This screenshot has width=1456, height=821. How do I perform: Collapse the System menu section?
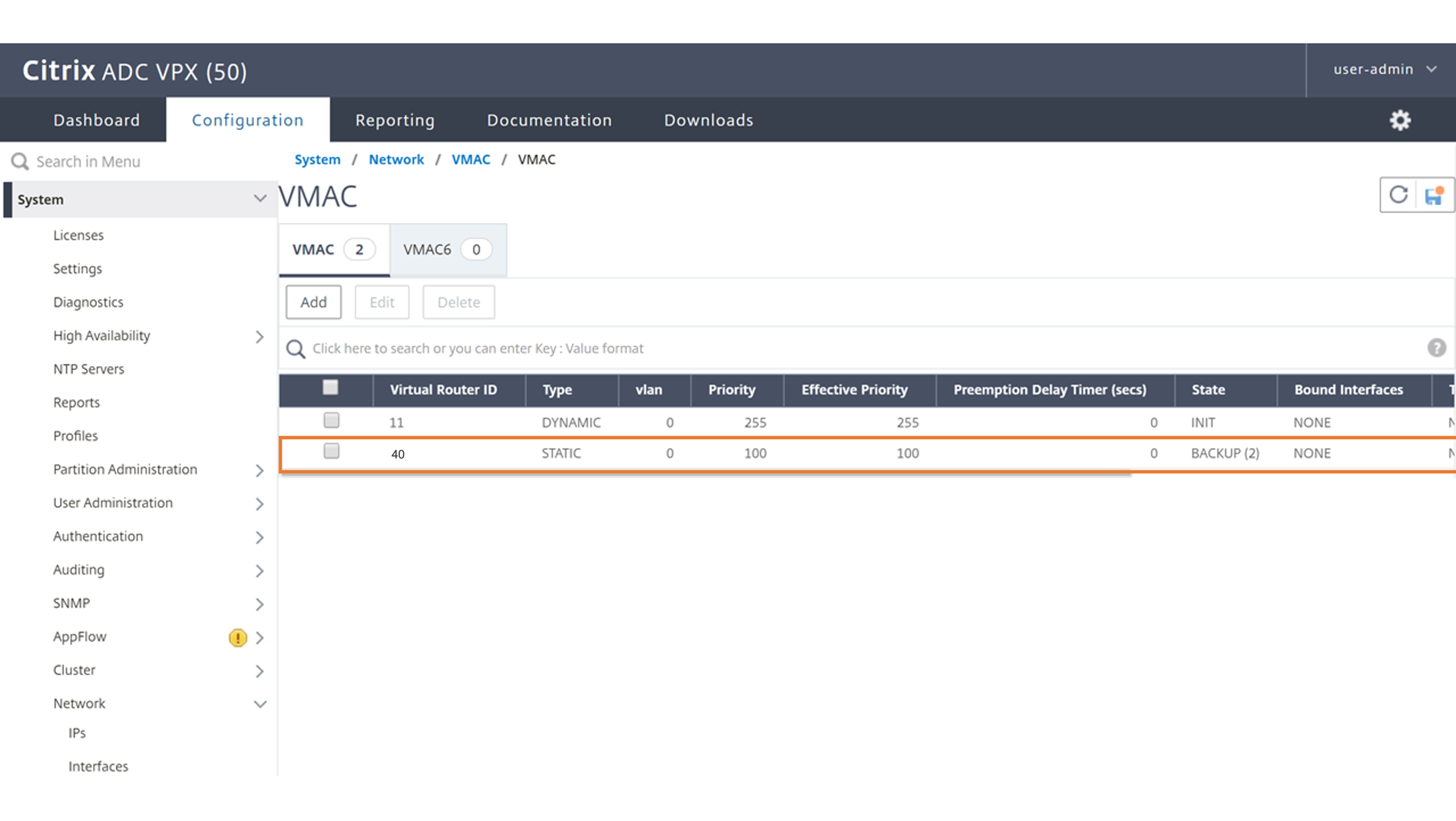coord(260,198)
